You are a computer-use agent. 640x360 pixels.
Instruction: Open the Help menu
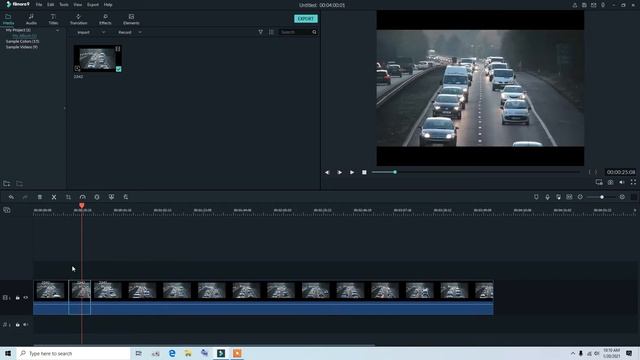coord(108,5)
